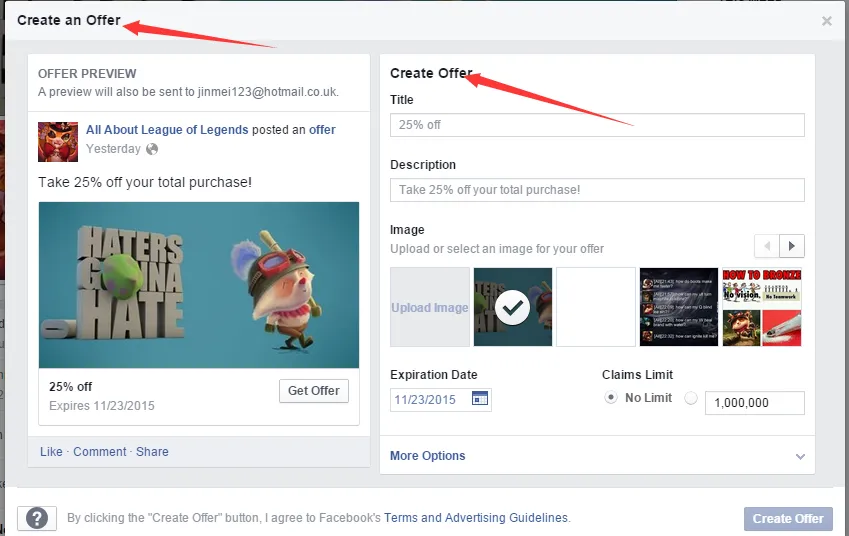Click the Yesterday timestamp in preview
The image size is (849, 536).
click(x=113, y=149)
